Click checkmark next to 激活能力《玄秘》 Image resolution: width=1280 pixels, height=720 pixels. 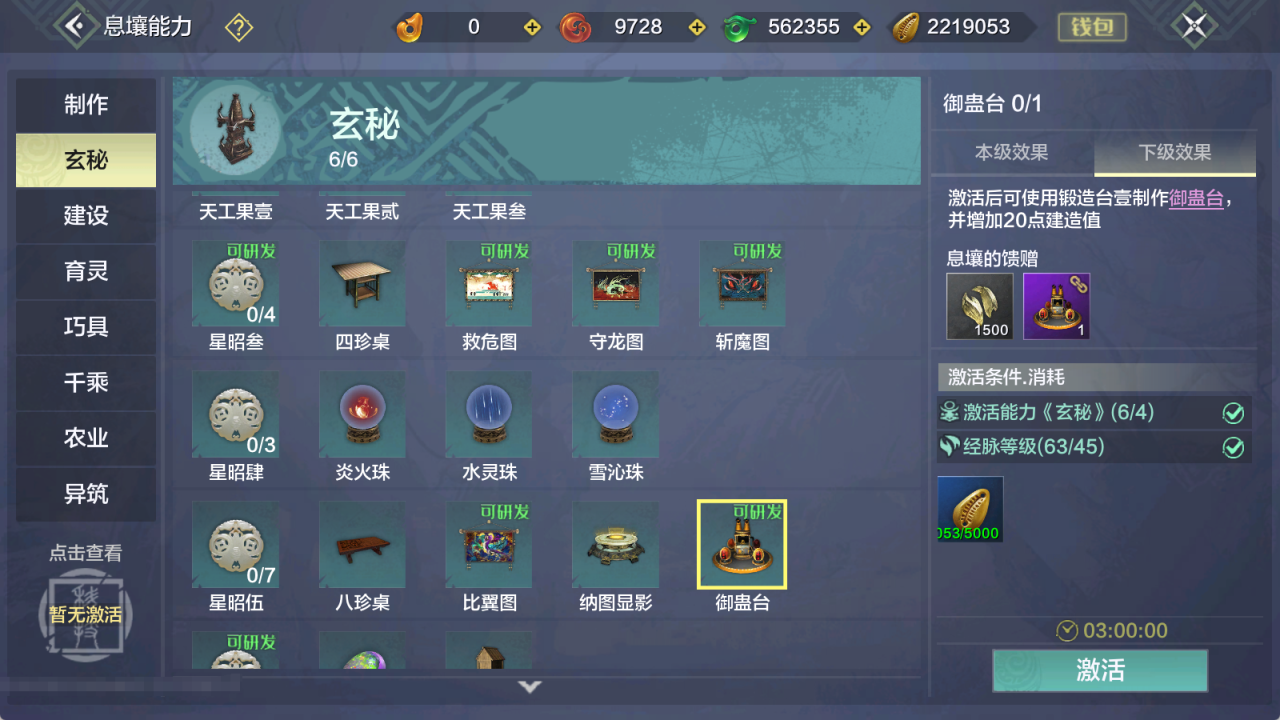[x=1233, y=413]
